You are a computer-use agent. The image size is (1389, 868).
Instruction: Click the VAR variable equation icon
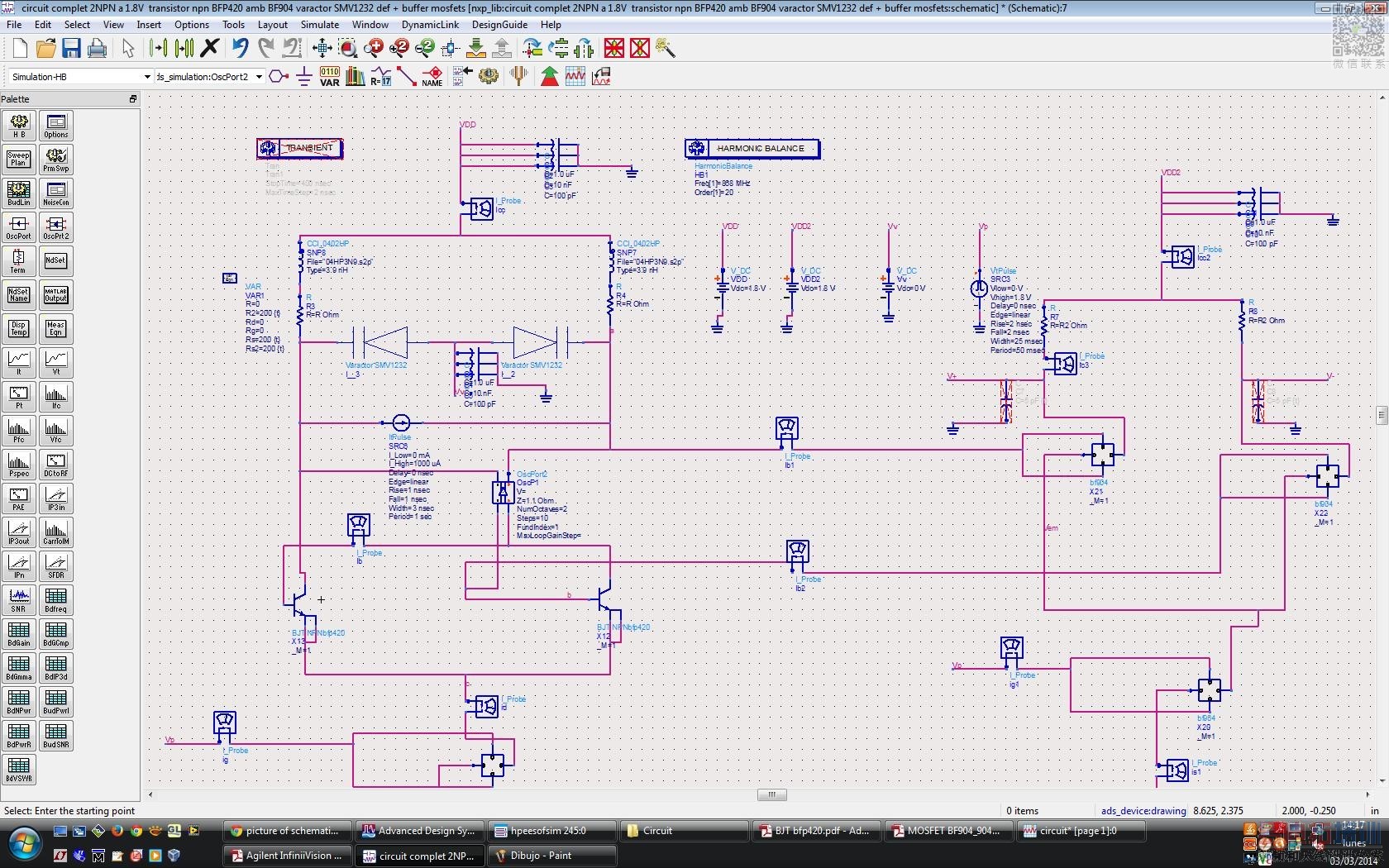point(329,77)
